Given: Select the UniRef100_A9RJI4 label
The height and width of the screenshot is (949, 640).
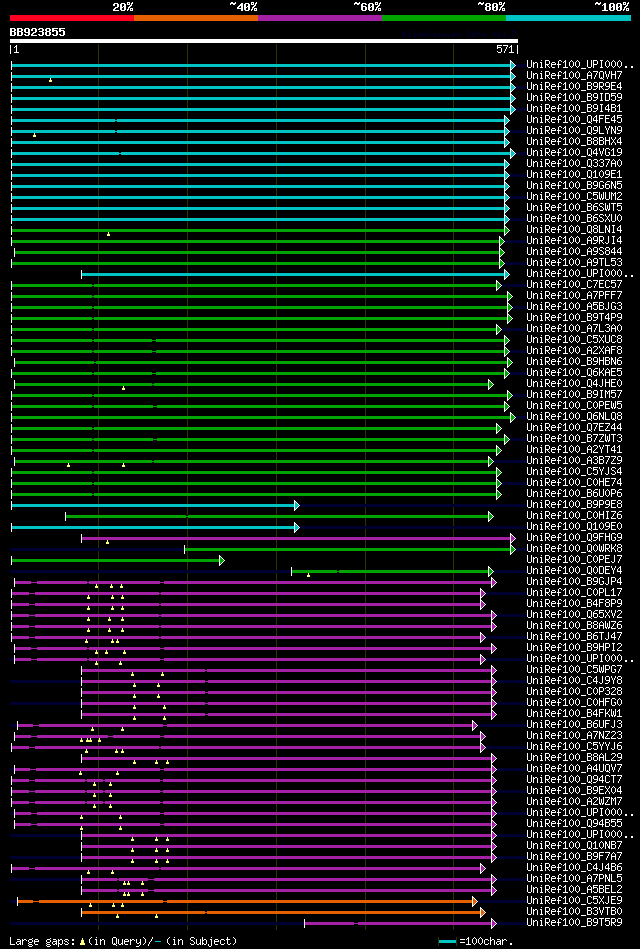Looking at the screenshot, I should coord(575,240).
